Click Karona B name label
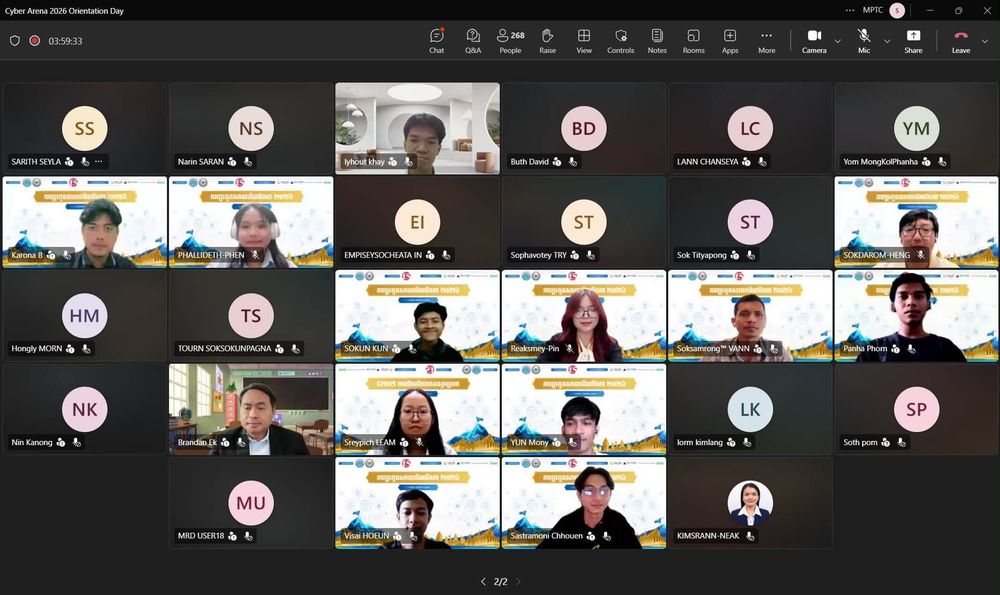This screenshot has height=595, width=1000. point(27,255)
